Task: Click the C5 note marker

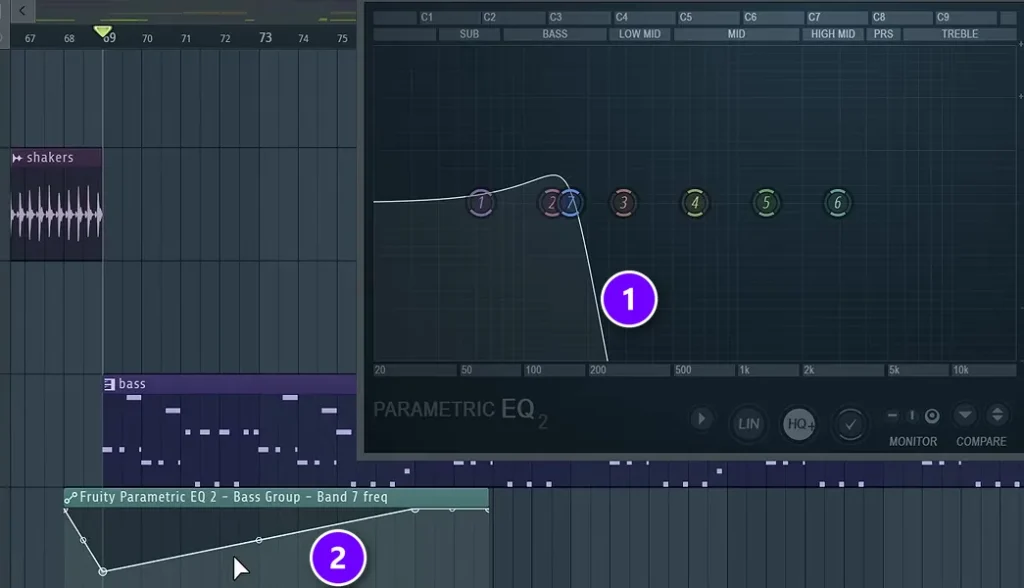Action: click(685, 17)
